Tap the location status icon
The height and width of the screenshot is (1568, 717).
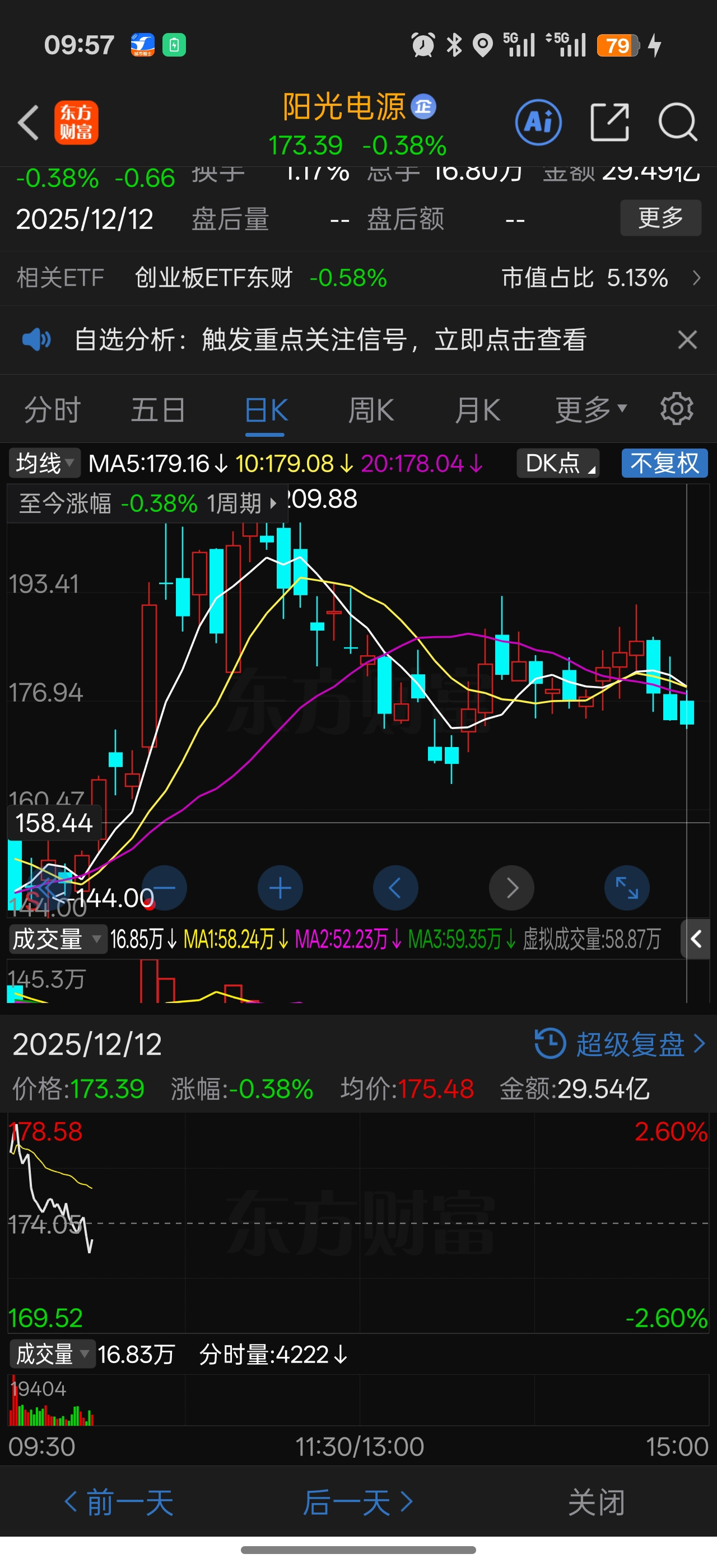point(483,45)
